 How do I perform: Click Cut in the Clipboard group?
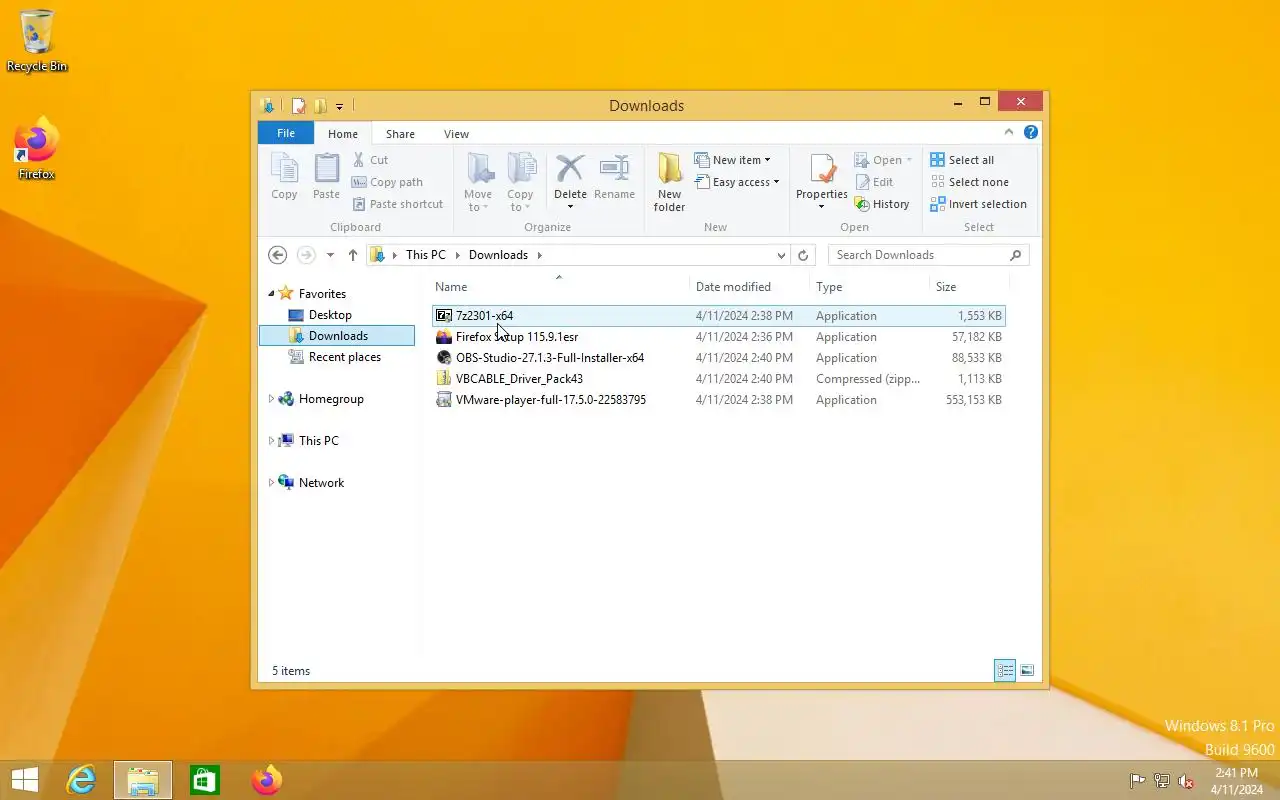(370, 160)
